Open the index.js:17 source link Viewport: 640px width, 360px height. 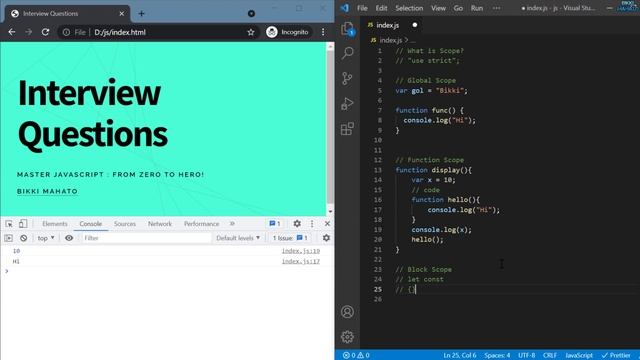pyautogui.click(x=301, y=261)
